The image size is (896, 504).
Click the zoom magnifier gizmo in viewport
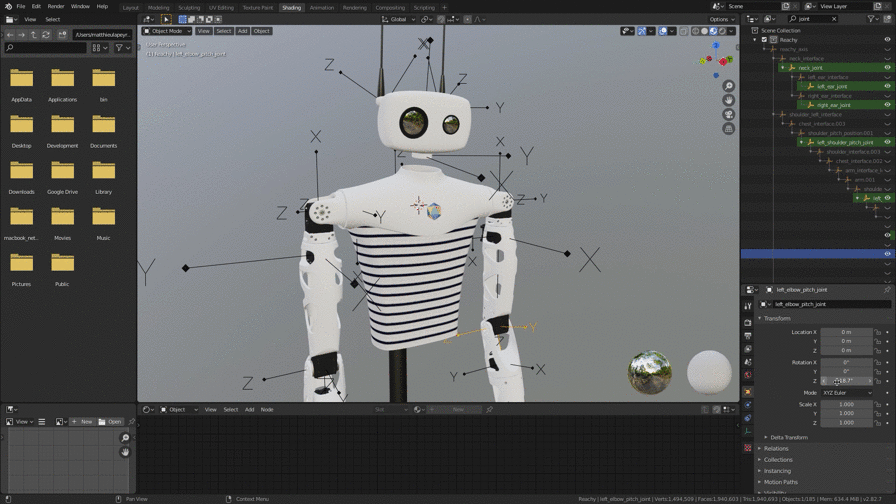click(x=729, y=86)
